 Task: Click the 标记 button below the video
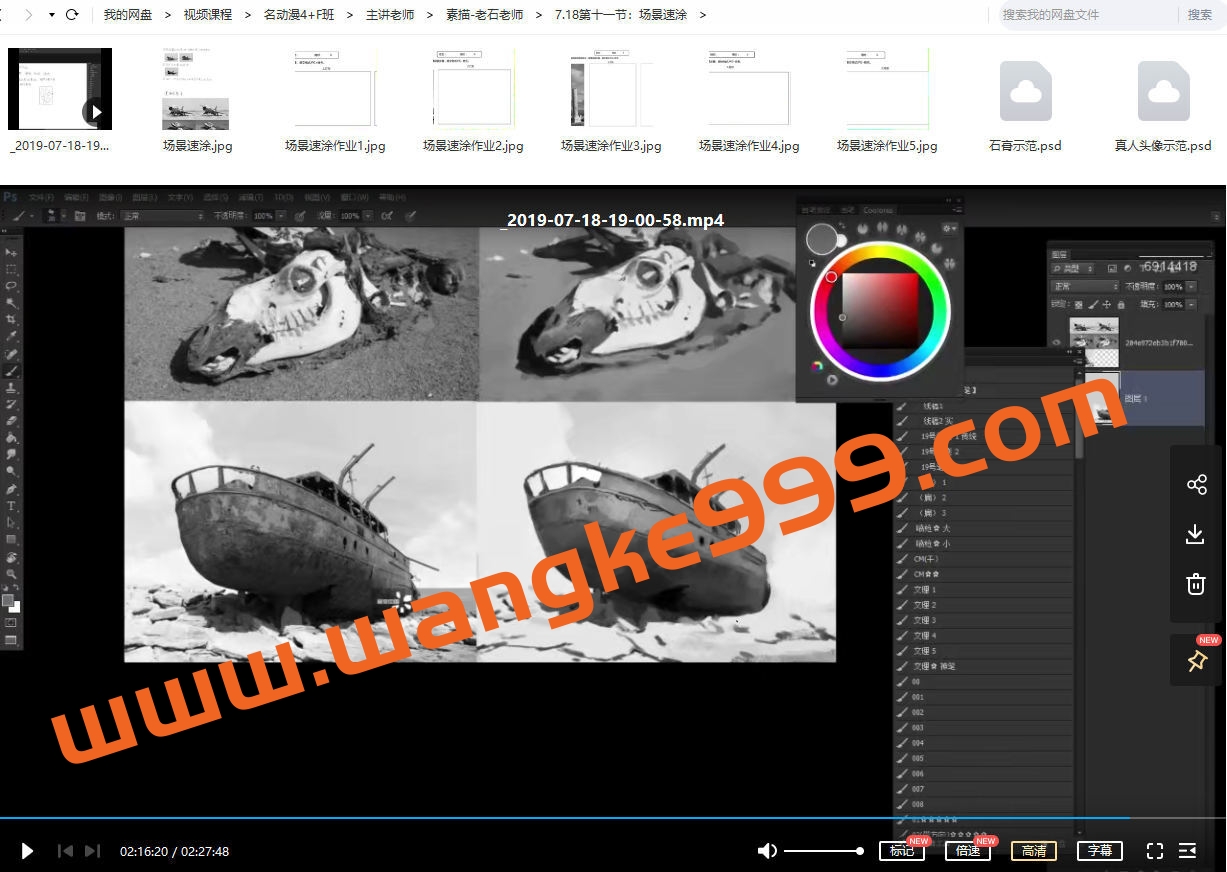coord(901,850)
